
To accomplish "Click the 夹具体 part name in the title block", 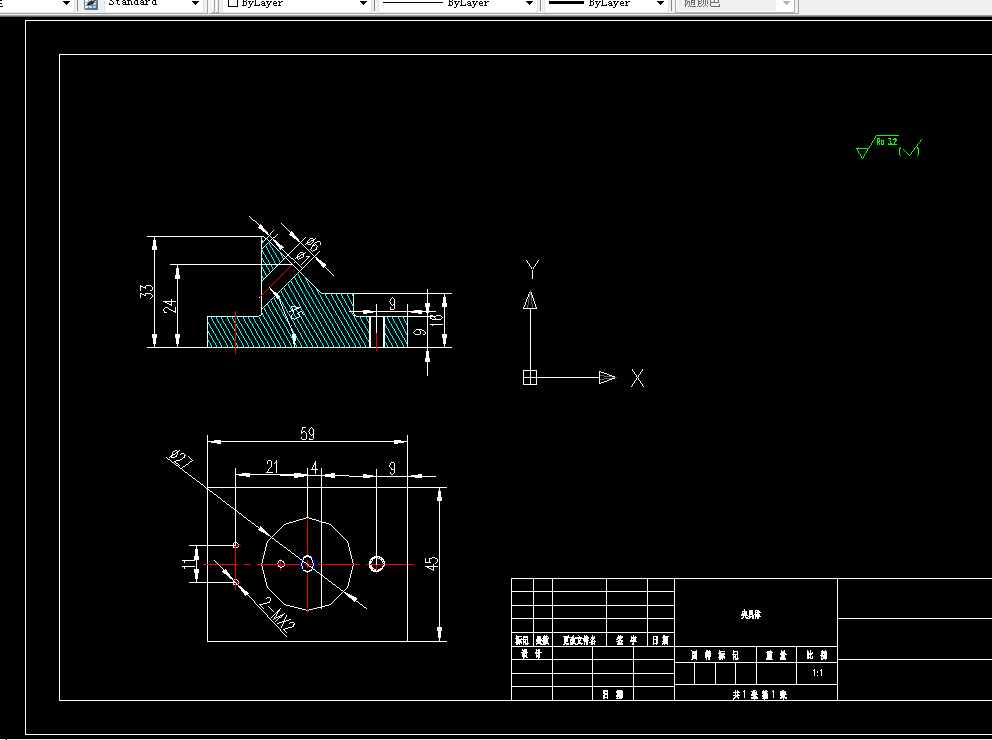I will [751, 614].
